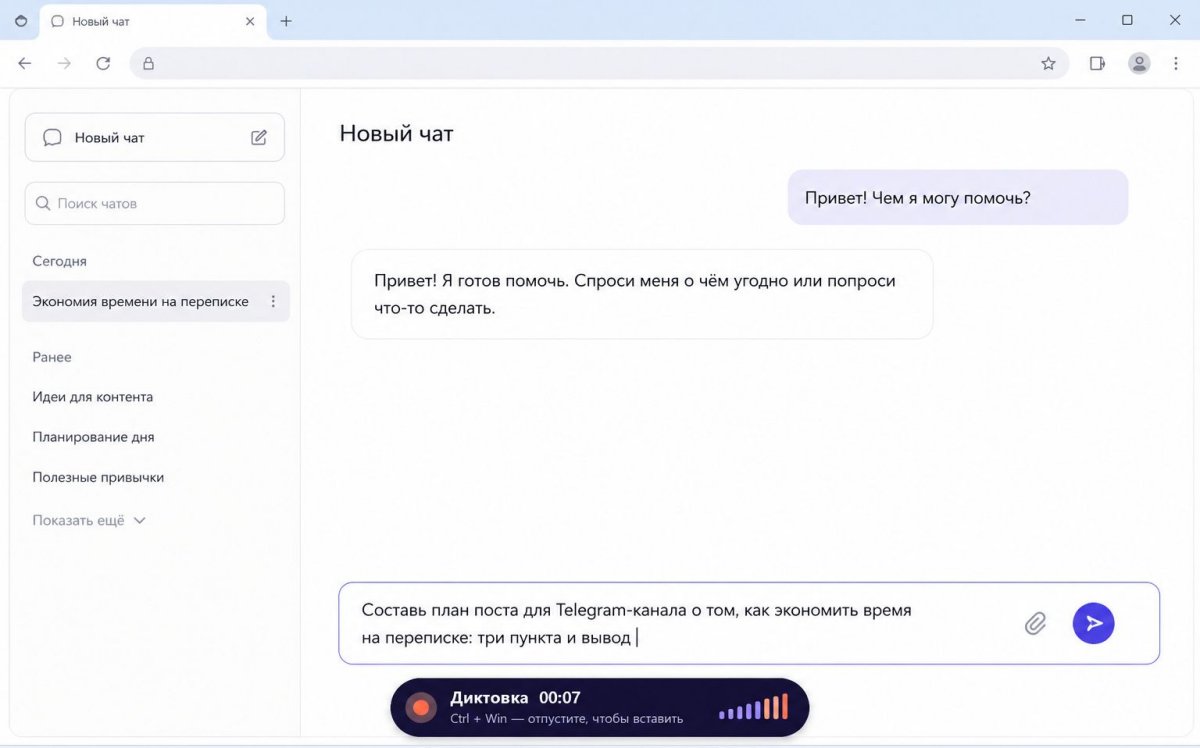Click the Новый чат page heading
This screenshot has width=1200, height=748.
[x=396, y=133]
